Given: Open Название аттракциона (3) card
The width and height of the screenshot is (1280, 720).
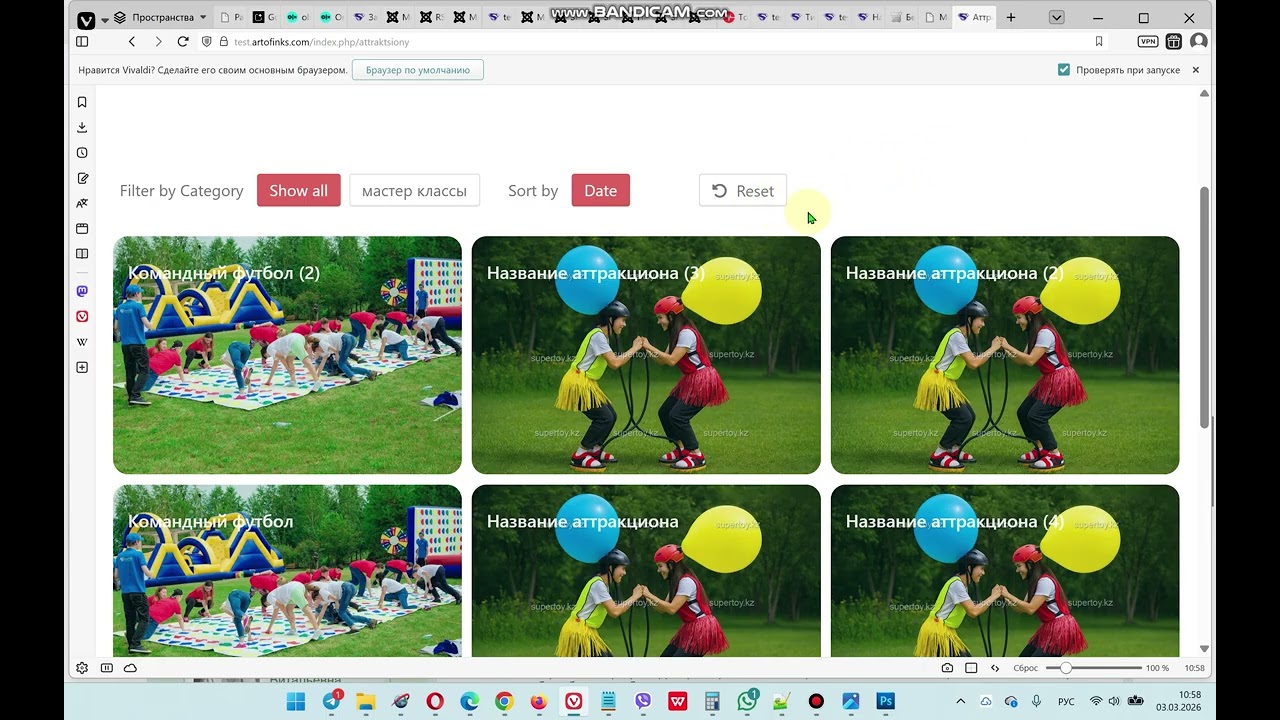Looking at the screenshot, I should pyautogui.click(x=646, y=355).
